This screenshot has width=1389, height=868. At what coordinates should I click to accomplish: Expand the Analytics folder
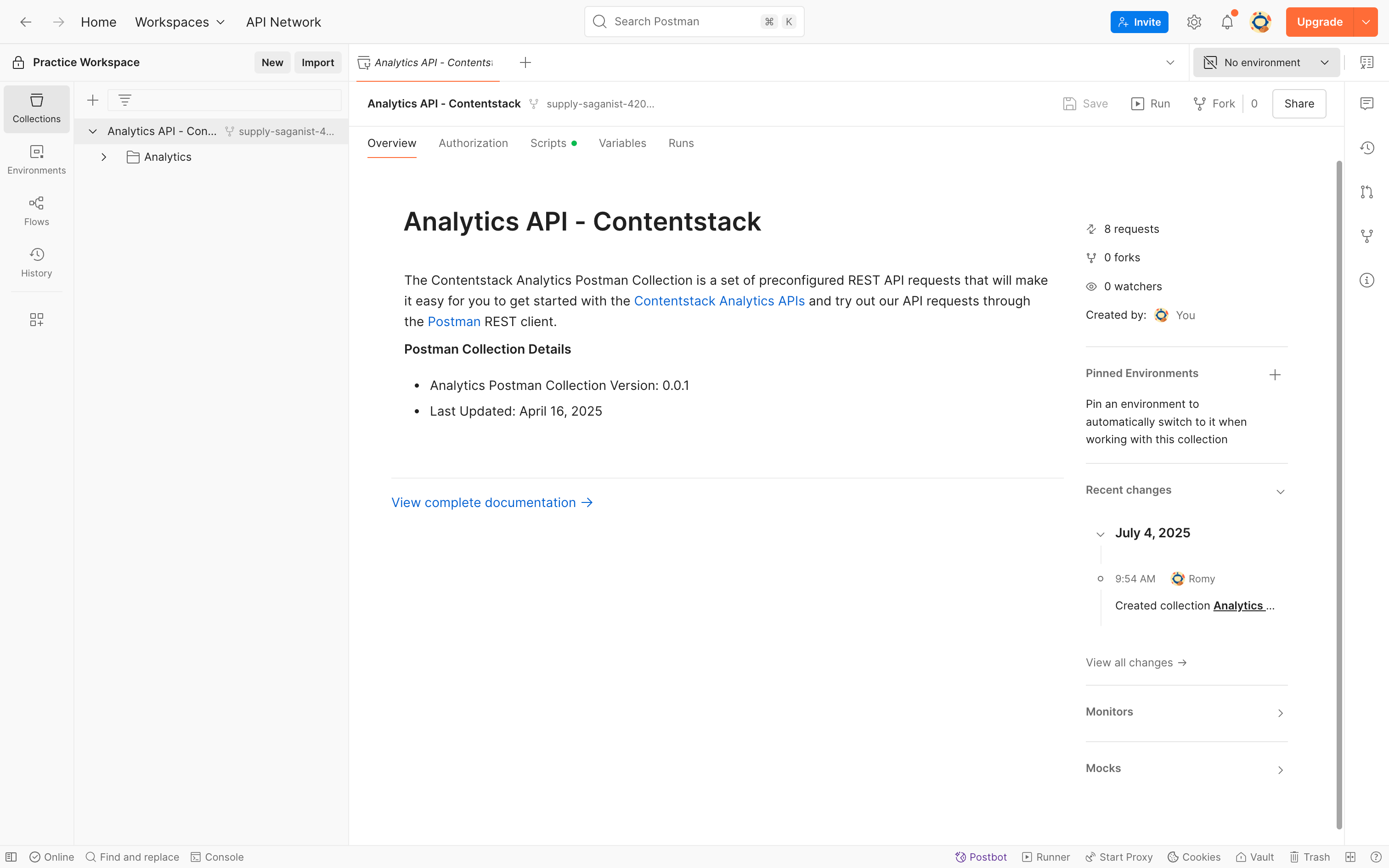tap(104, 157)
